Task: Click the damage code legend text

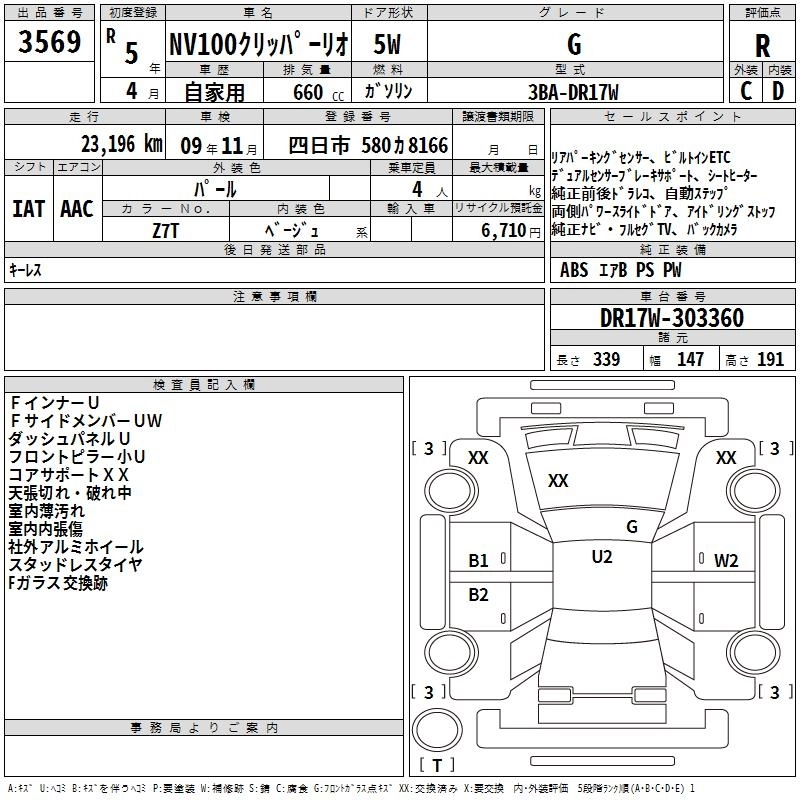Action: [351, 789]
